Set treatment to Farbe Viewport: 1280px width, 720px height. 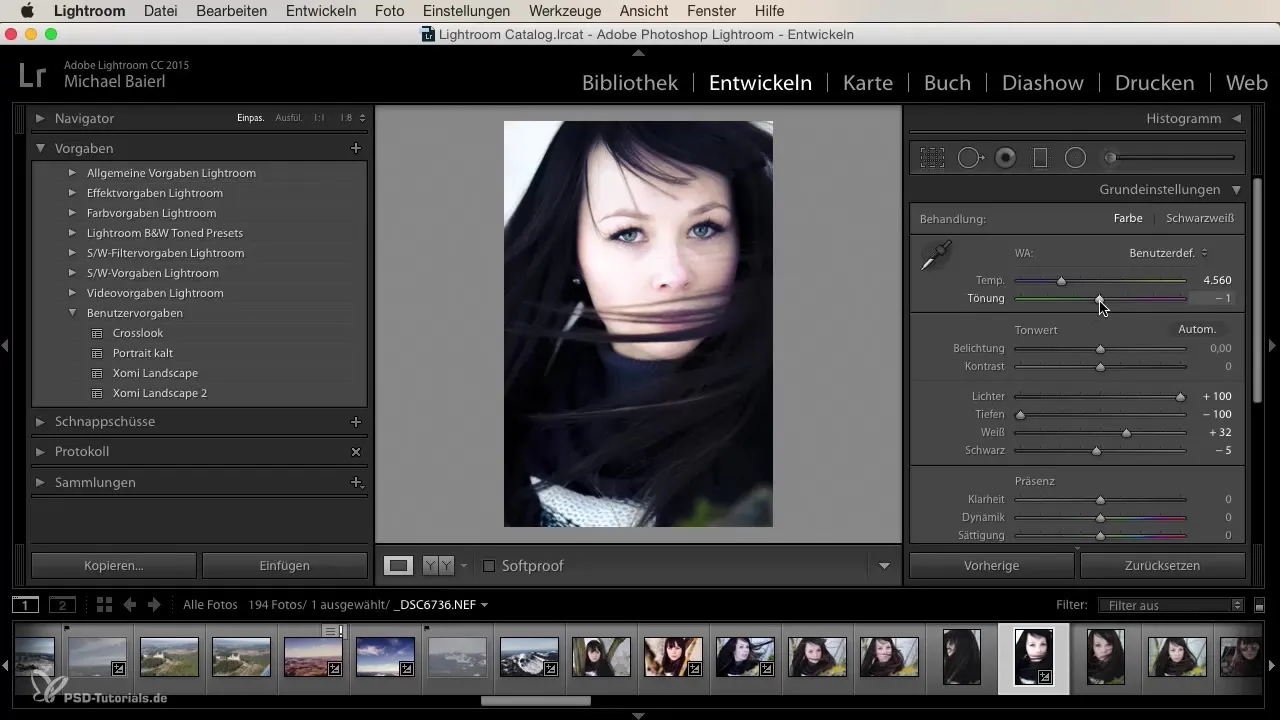1128,218
